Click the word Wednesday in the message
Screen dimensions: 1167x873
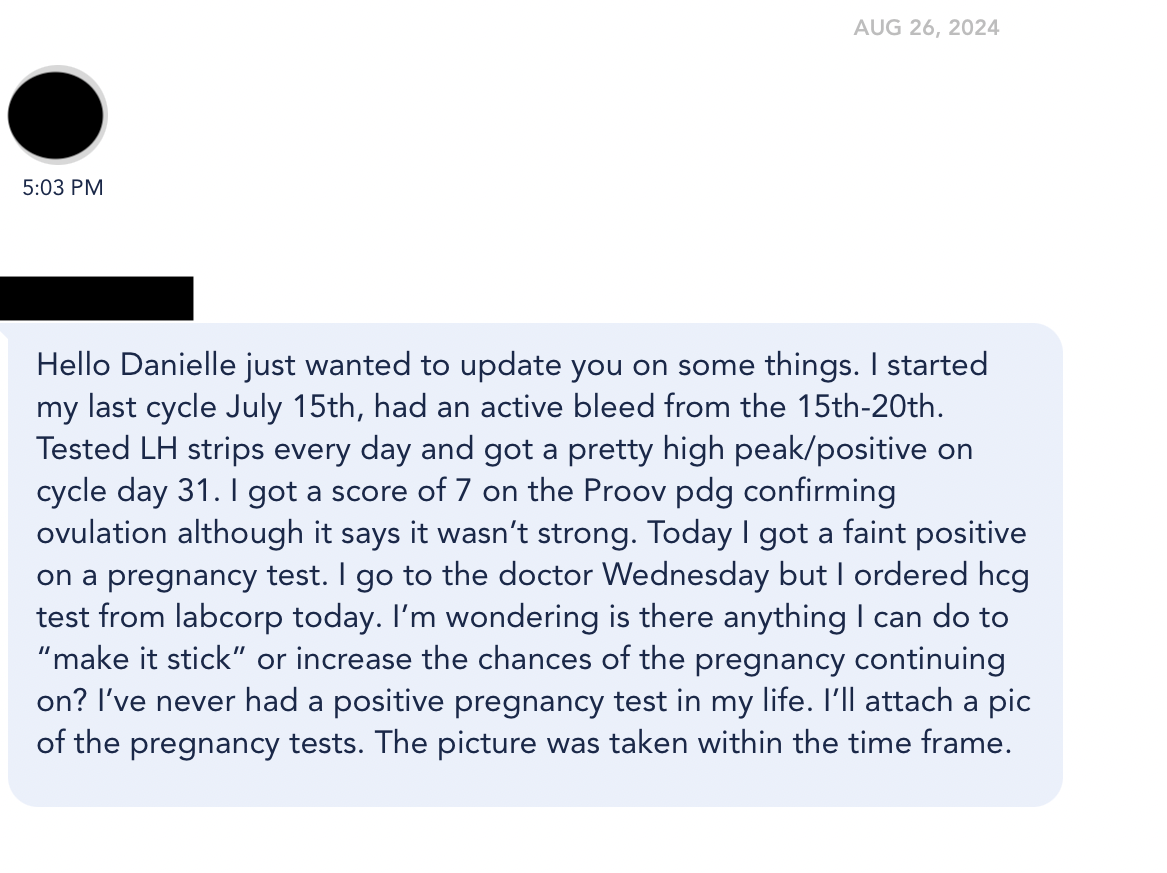coord(685,575)
